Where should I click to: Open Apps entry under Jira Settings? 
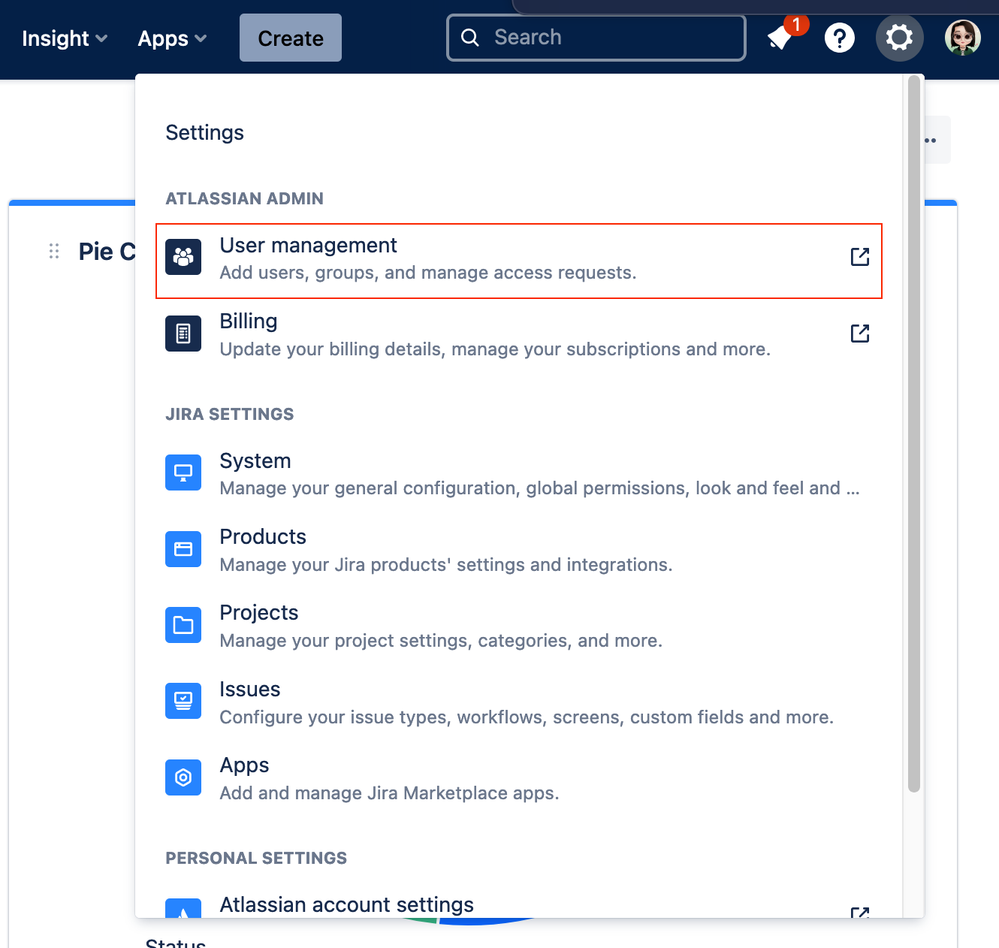tap(519, 778)
